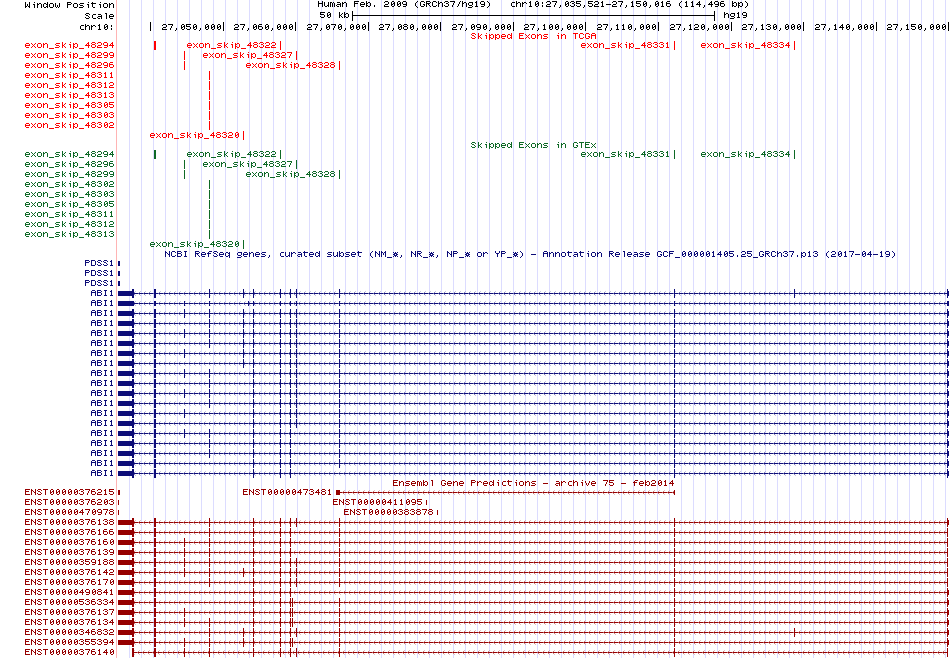Click the topmost PDSS1 gene label

[99, 263]
